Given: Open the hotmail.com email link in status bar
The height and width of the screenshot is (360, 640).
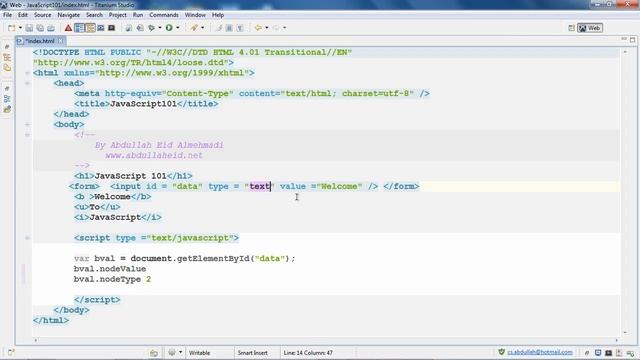Looking at the screenshot, I should click(x=540, y=352).
